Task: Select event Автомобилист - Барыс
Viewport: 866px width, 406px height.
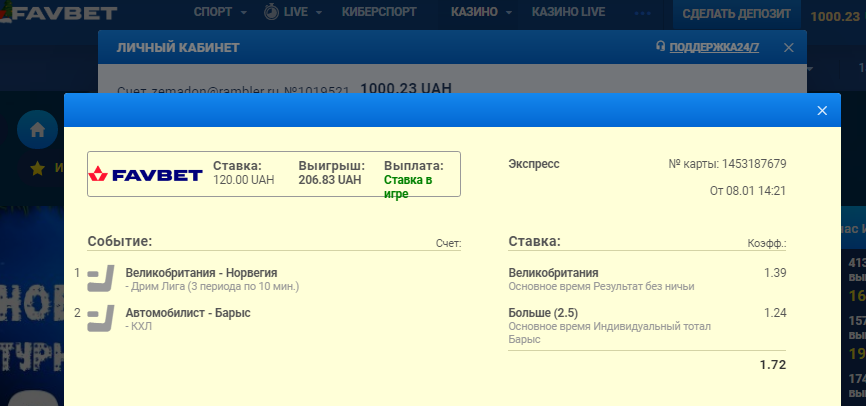Action: (x=188, y=313)
